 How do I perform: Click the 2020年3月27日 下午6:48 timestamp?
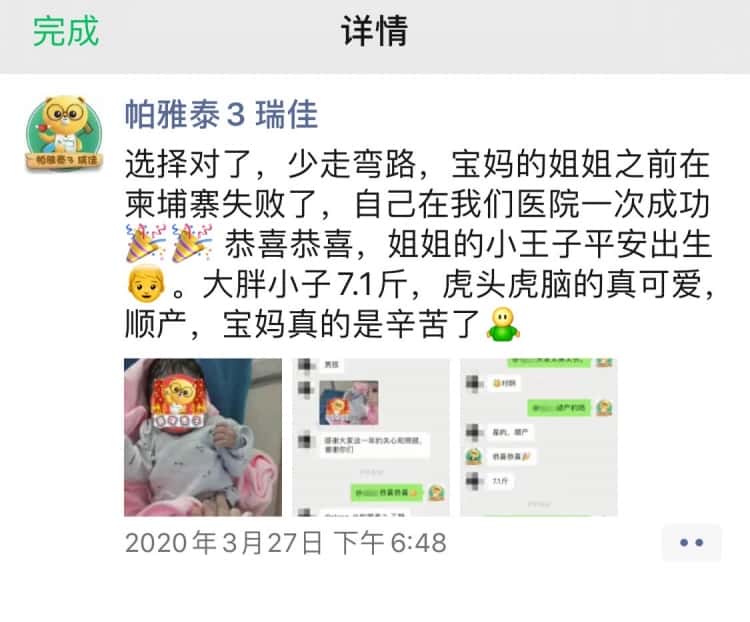coord(286,543)
